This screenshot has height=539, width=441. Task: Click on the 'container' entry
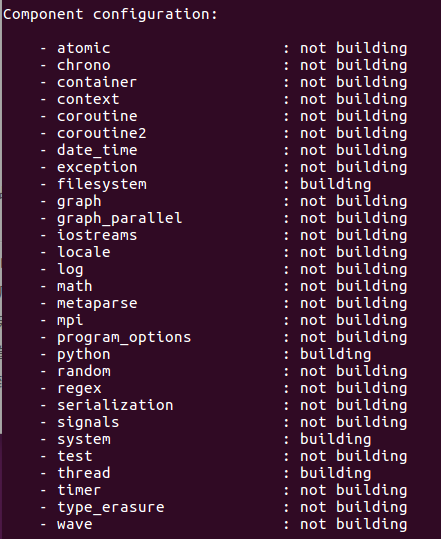97,82
